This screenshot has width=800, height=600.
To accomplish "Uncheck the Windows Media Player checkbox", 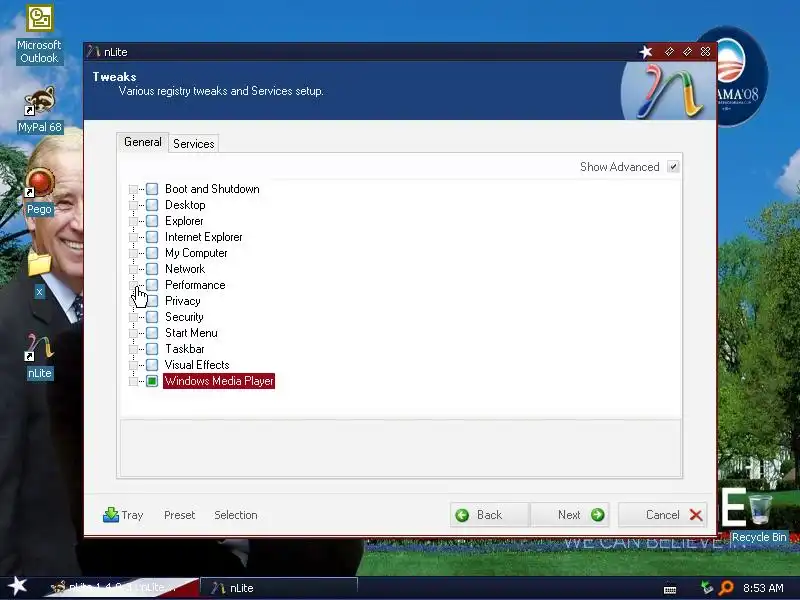I will tap(152, 381).
